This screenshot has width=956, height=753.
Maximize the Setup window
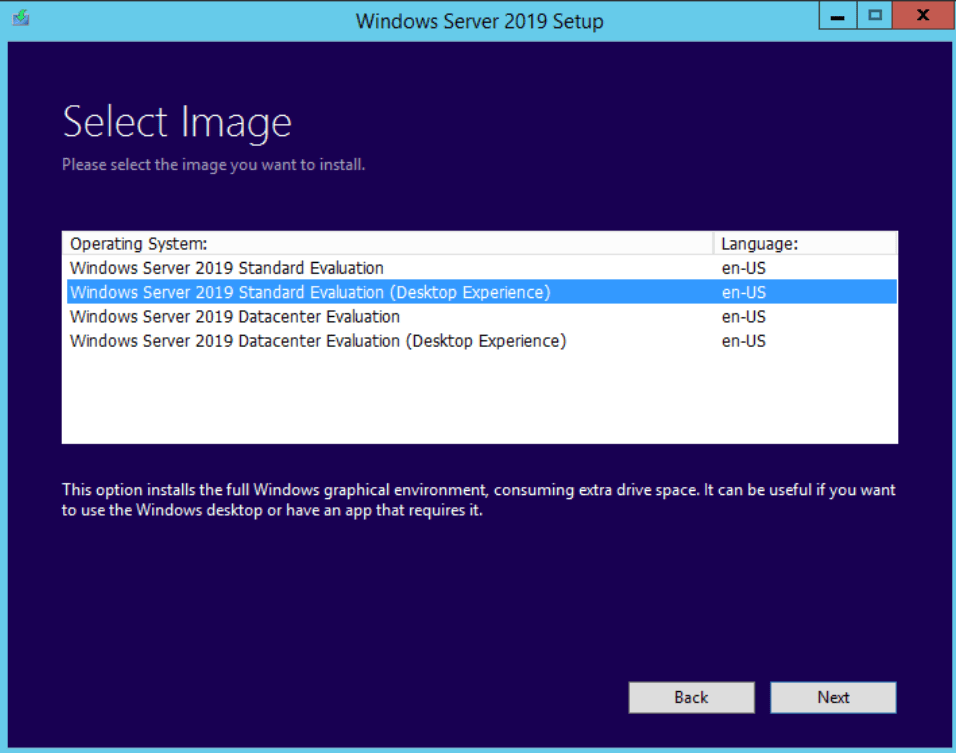click(875, 16)
